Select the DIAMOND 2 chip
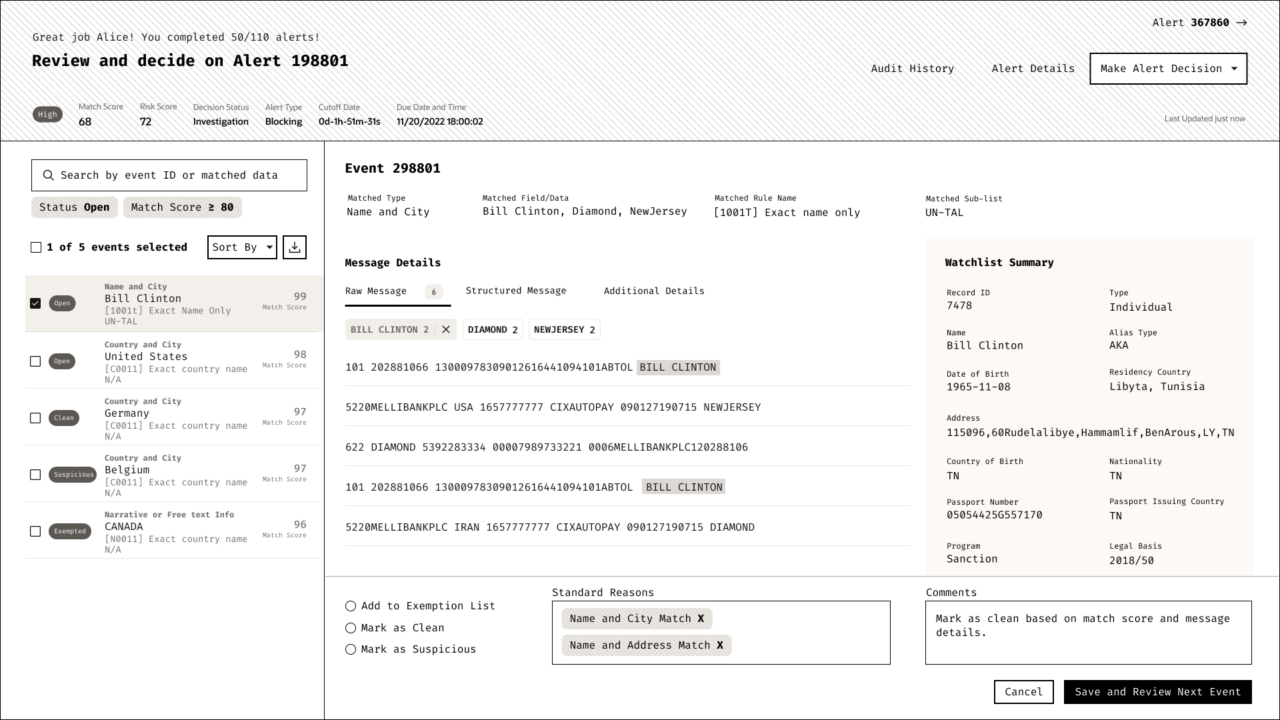This screenshot has height=720, width=1280. [x=493, y=329]
